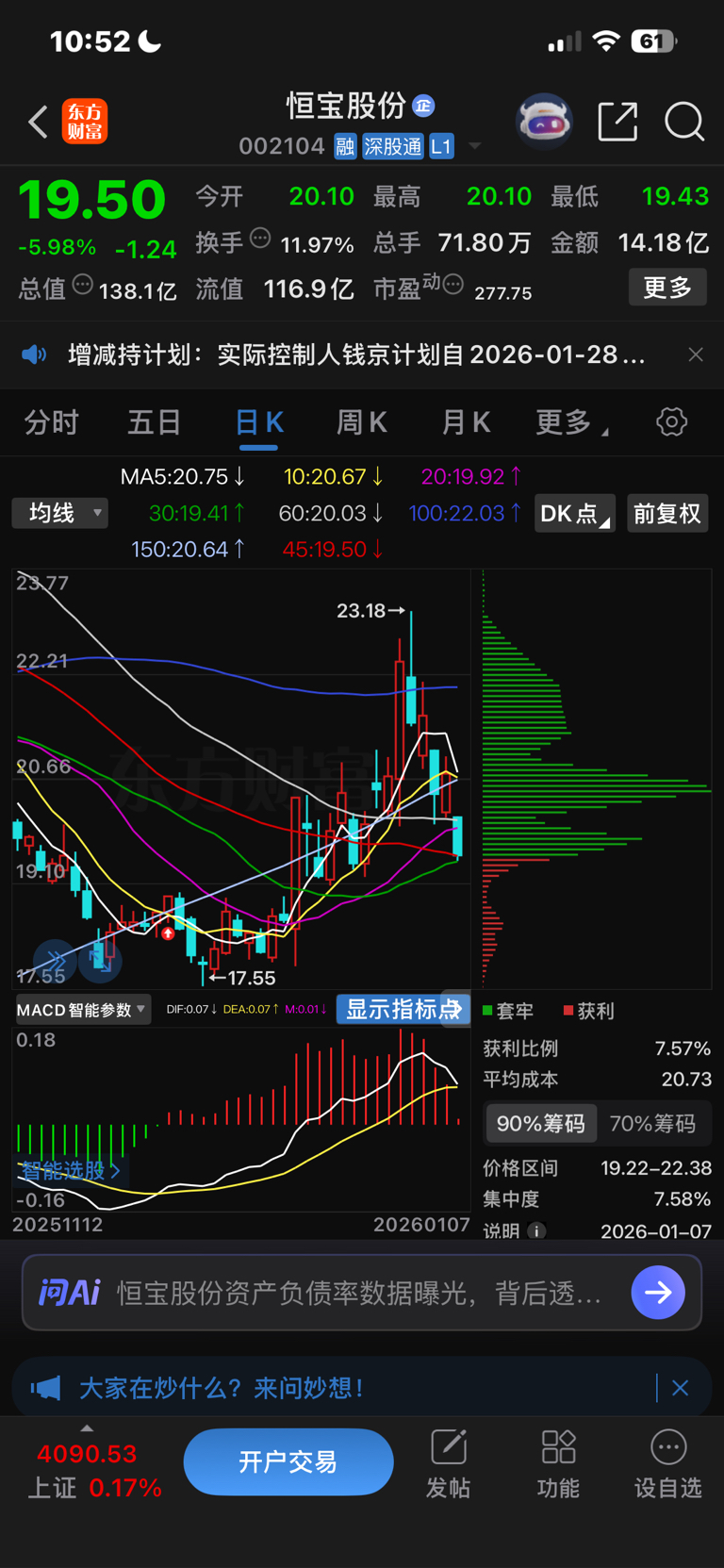Screen dimensions: 724x1568
Task: Click the 开户交易 button
Action: pyautogui.click(x=288, y=1461)
